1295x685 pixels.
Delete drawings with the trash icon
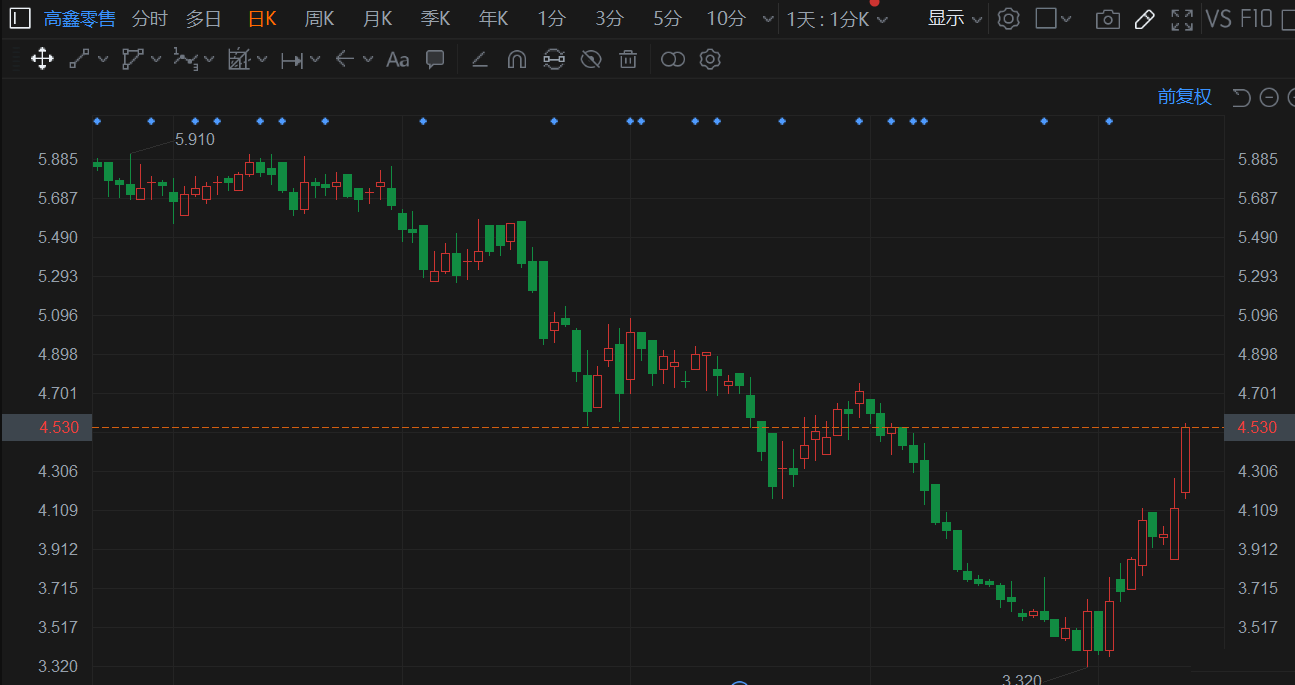[x=628, y=60]
